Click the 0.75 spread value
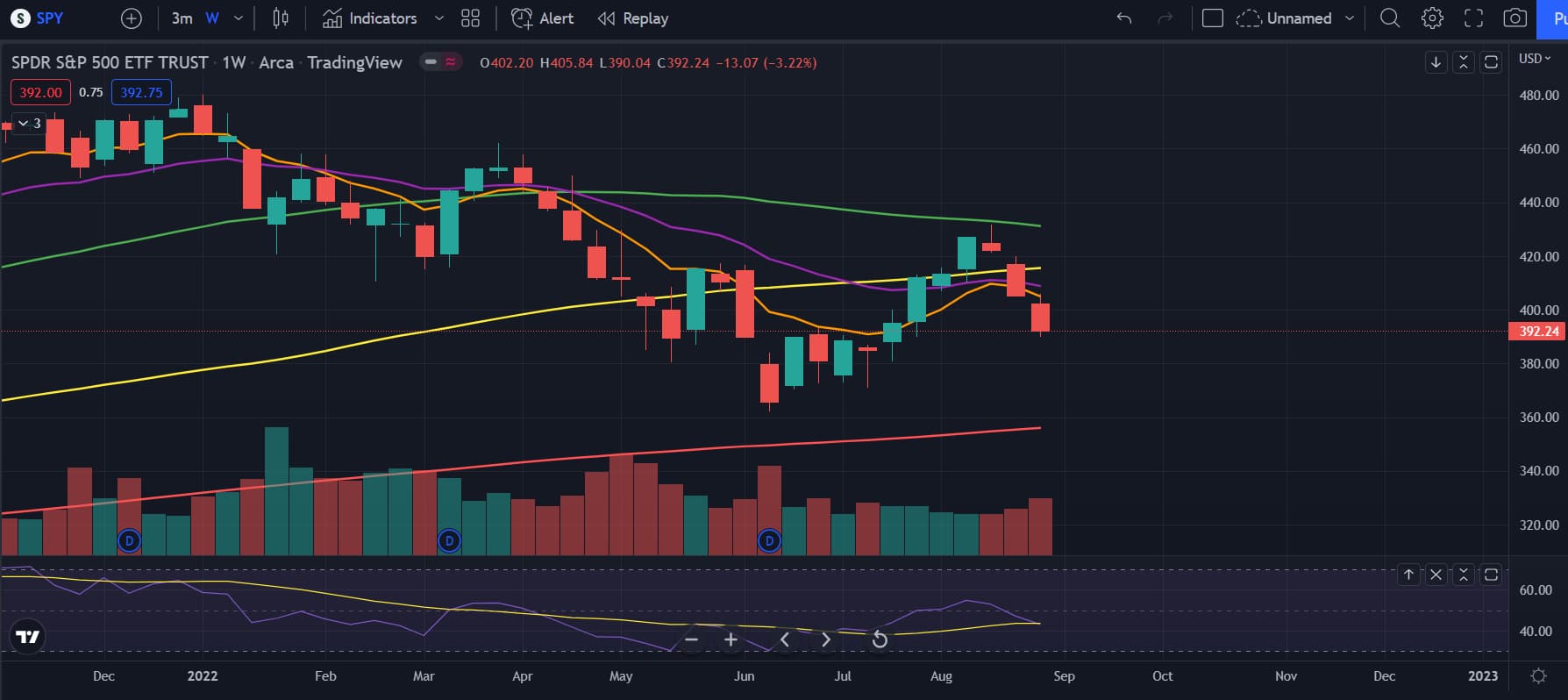Image resolution: width=1568 pixels, height=700 pixels. click(x=91, y=92)
